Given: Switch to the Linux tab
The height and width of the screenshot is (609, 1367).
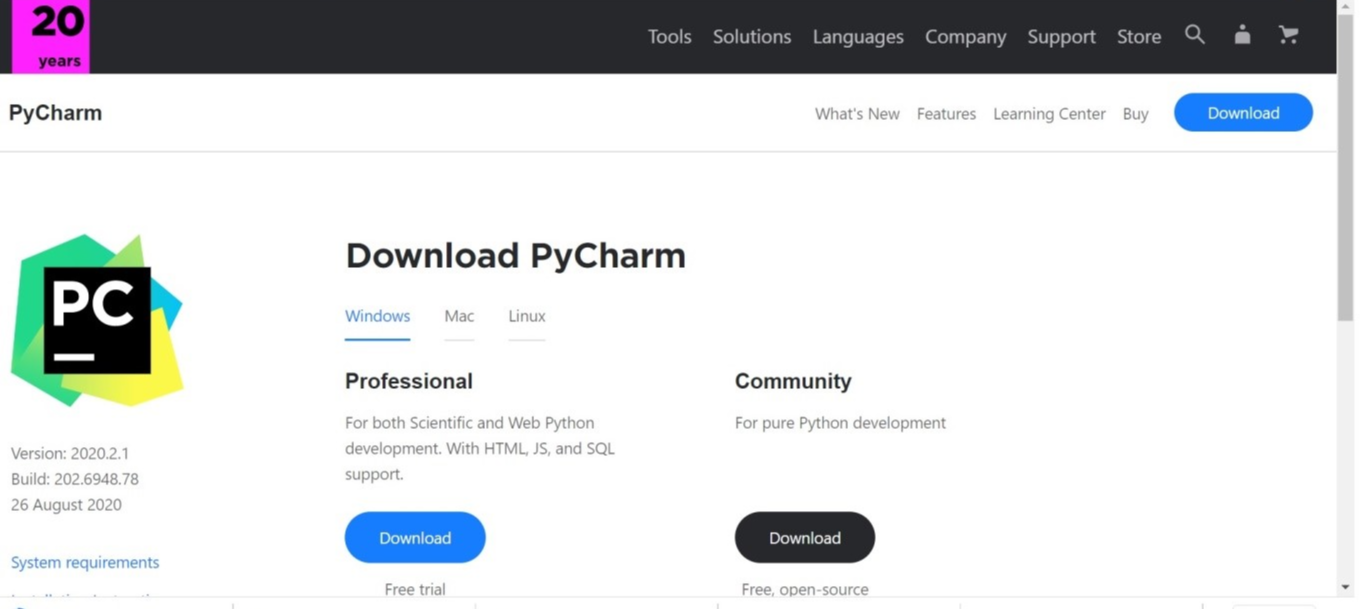Looking at the screenshot, I should (x=526, y=316).
